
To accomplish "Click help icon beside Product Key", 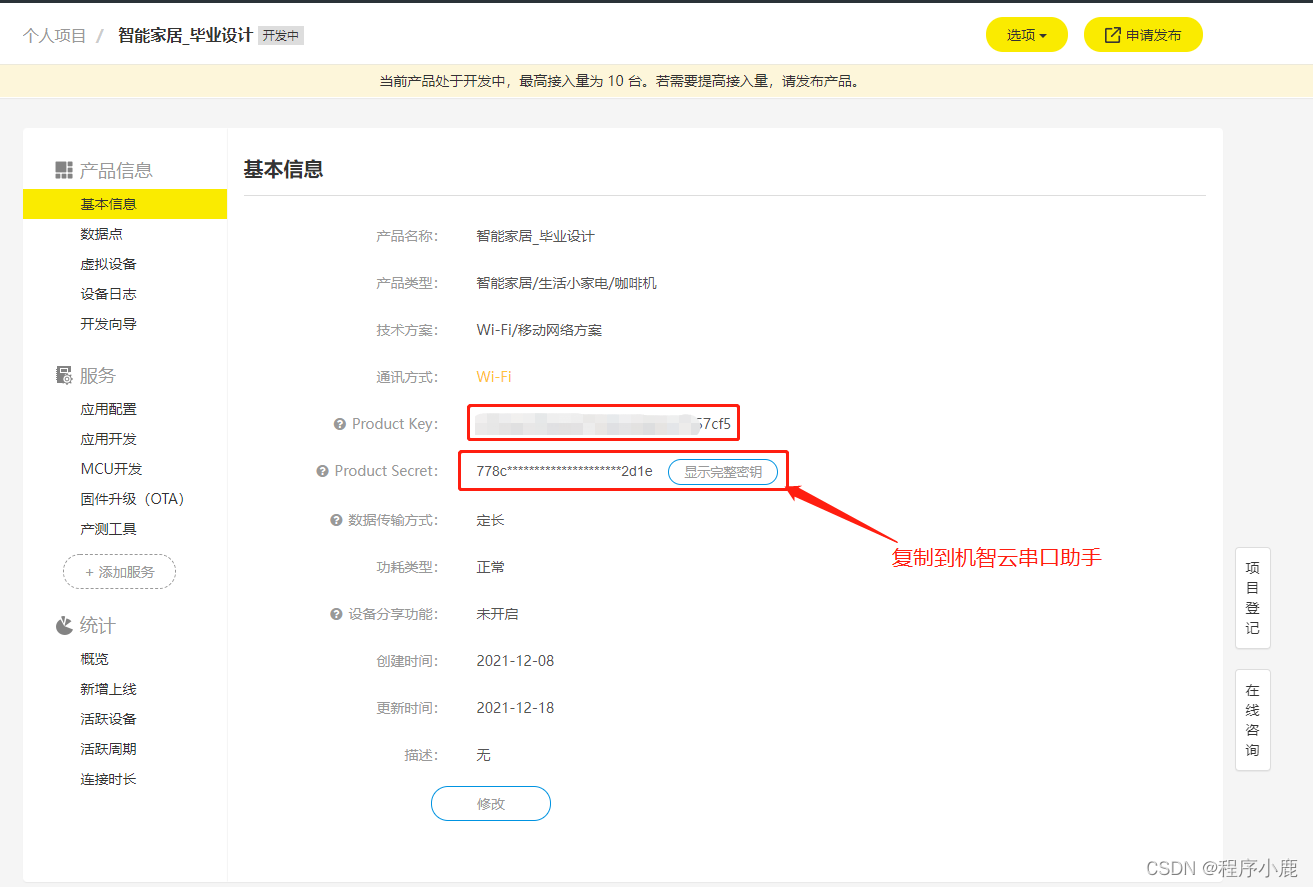I will coord(340,424).
